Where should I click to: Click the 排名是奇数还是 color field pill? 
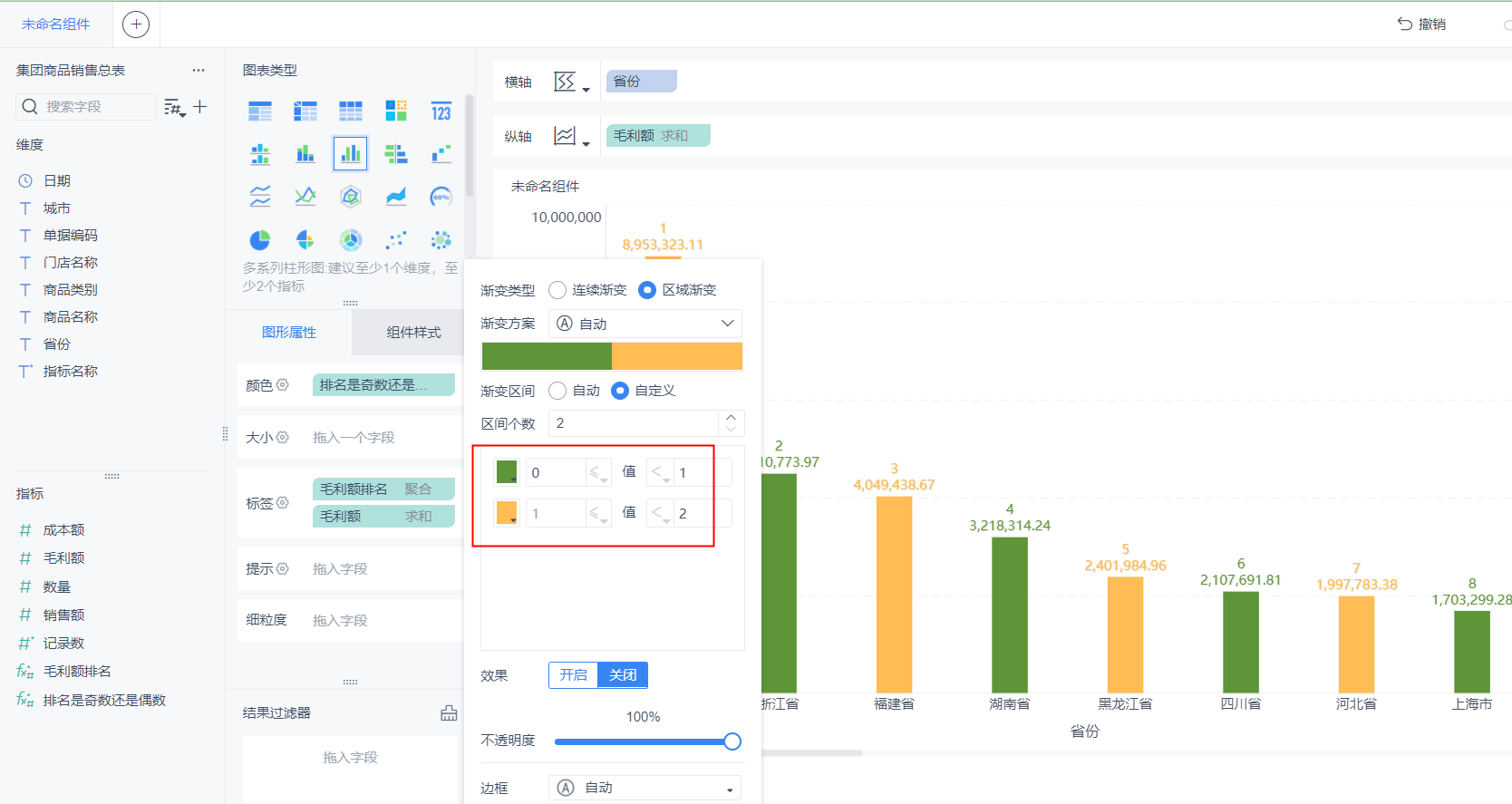pos(383,385)
